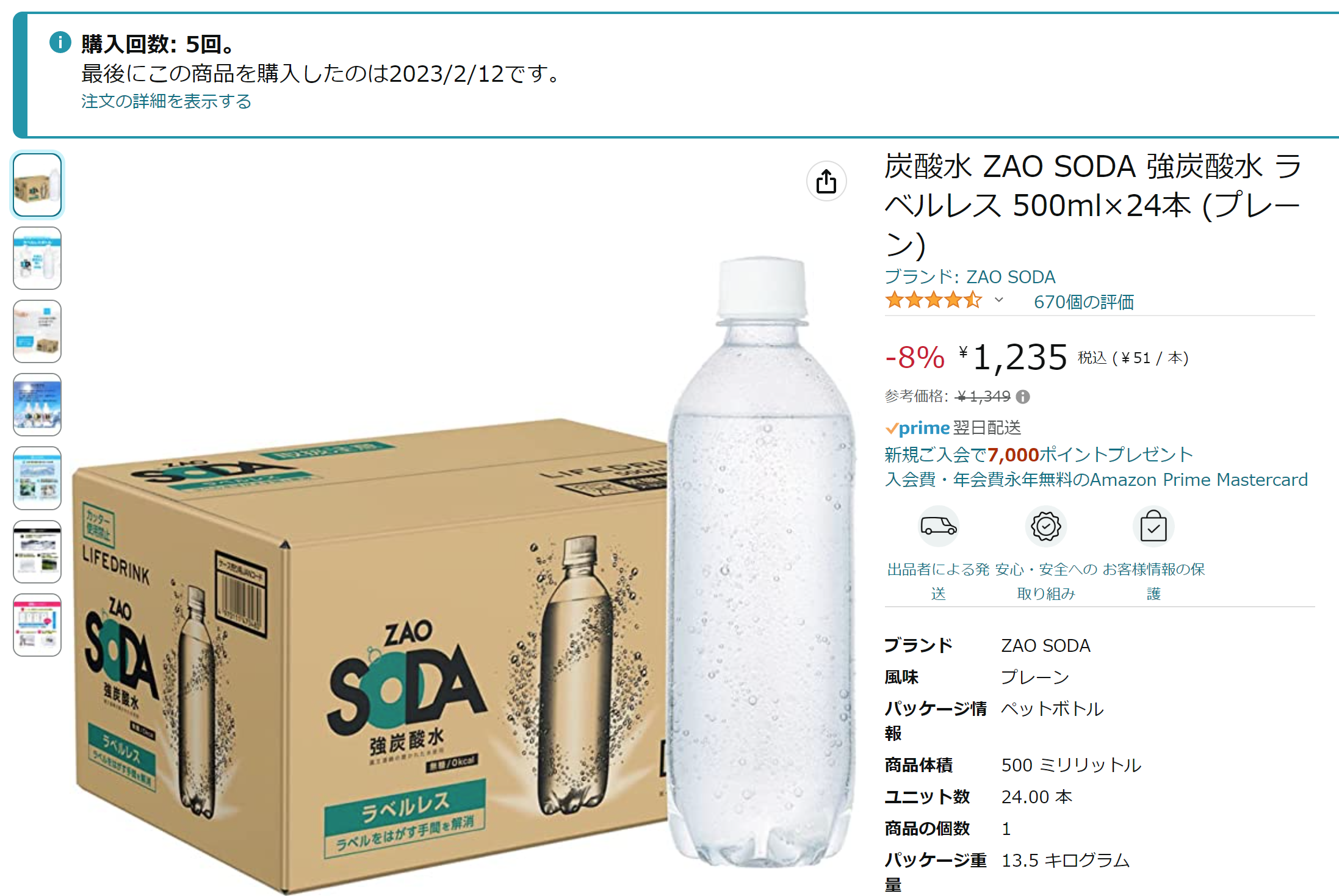Click the delivery truck icon
This screenshot has width=1339, height=896.
point(939,526)
